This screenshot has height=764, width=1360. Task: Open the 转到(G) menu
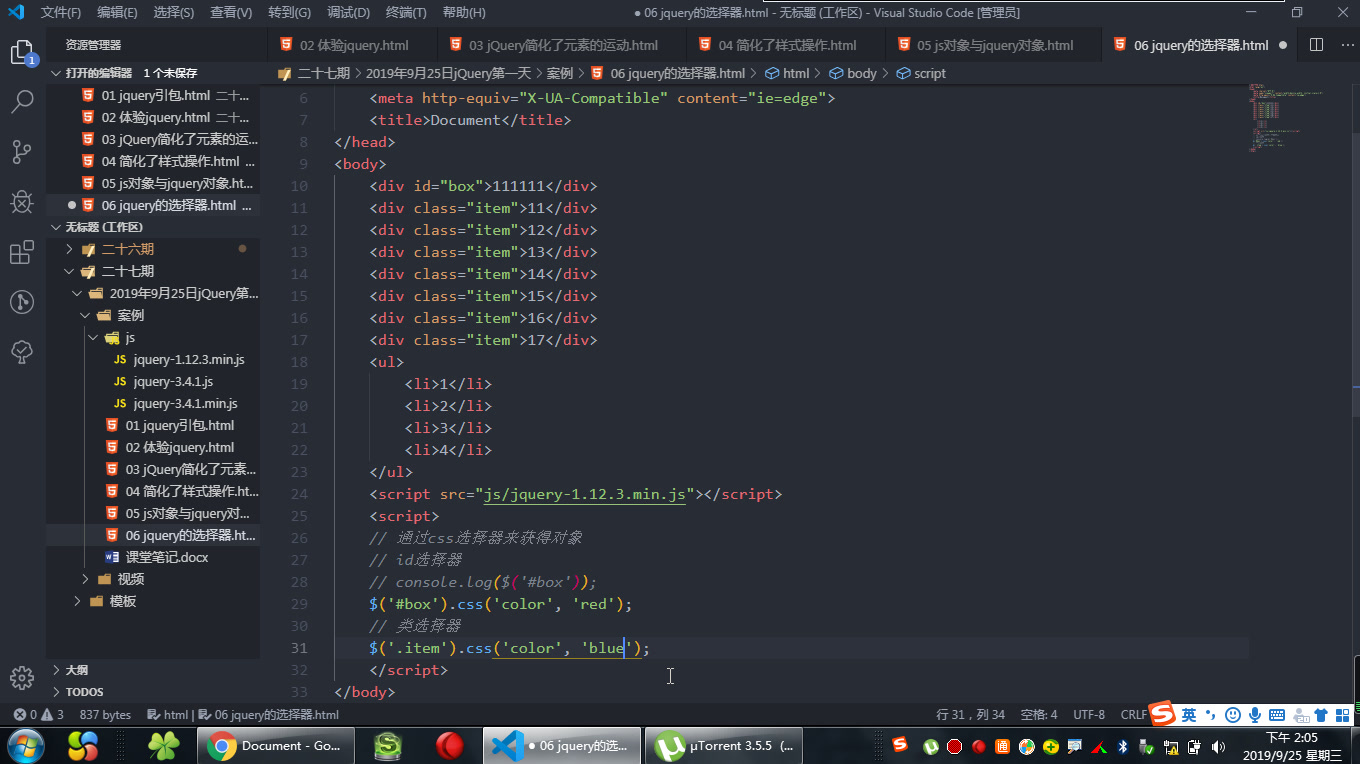click(x=290, y=13)
